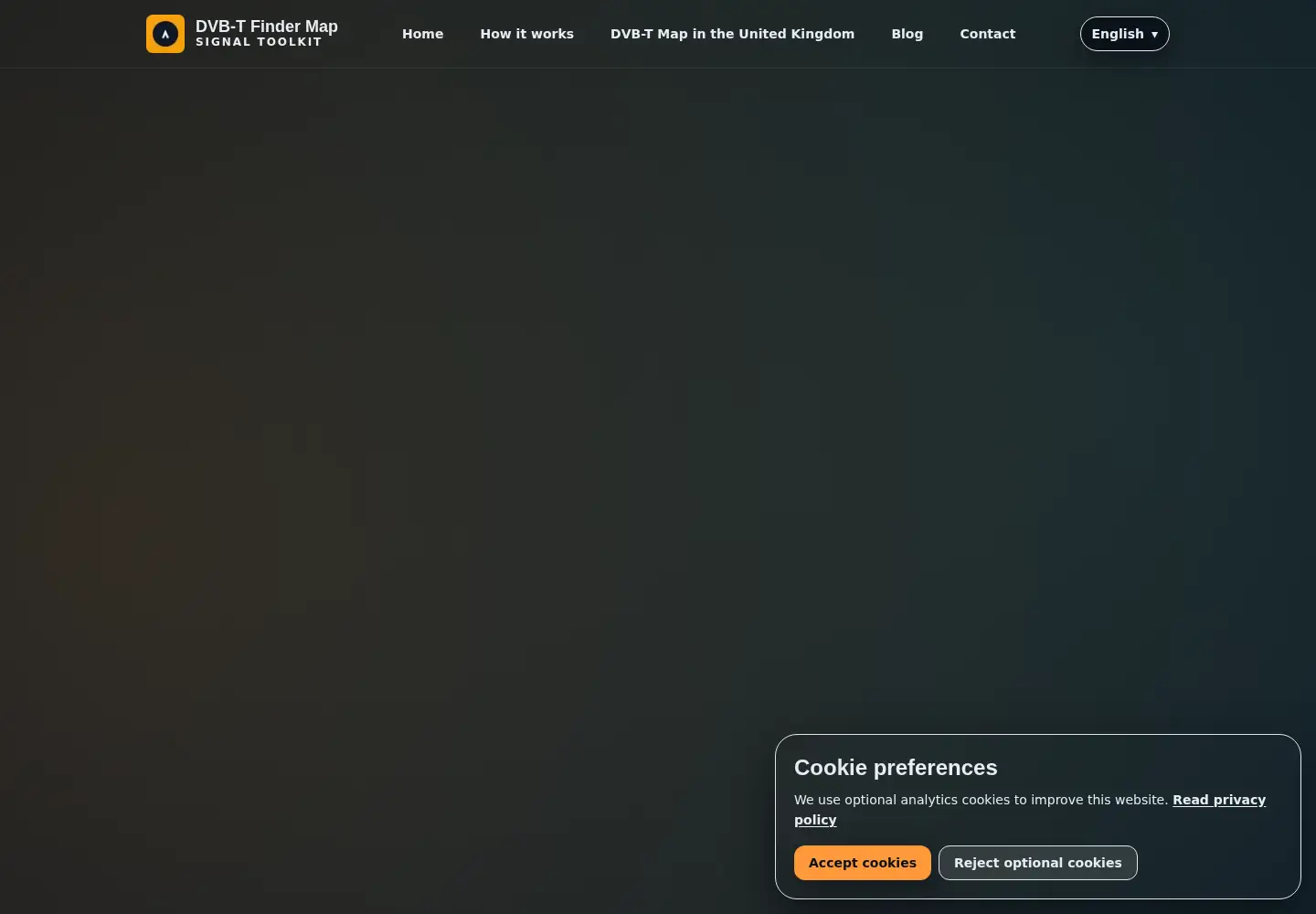Screen dimensions: 1316x914
Task: Visit the Blog page
Action: pos(907,34)
